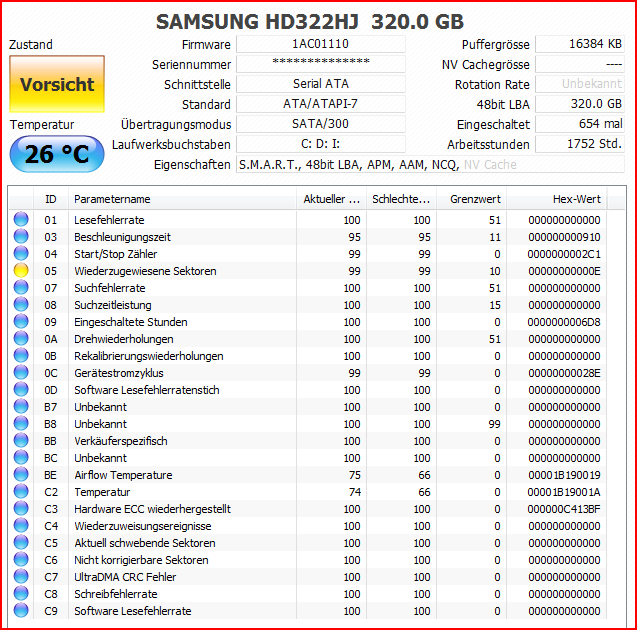Click the 48bit LBA field showing 320.0 GB
The height and width of the screenshot is (630, 637).
[x=580, y=104]
